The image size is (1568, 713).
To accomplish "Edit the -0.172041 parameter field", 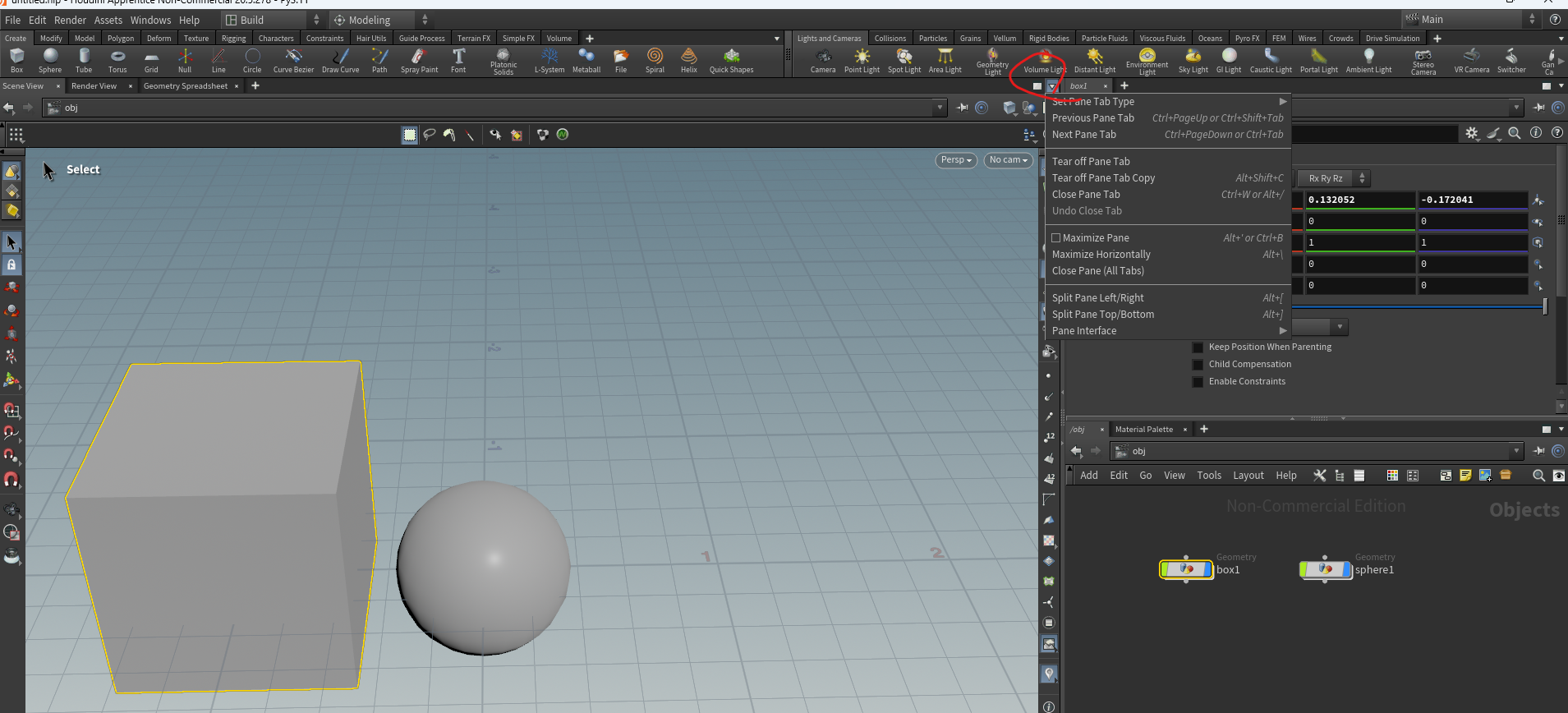I will pos(1473,200).
